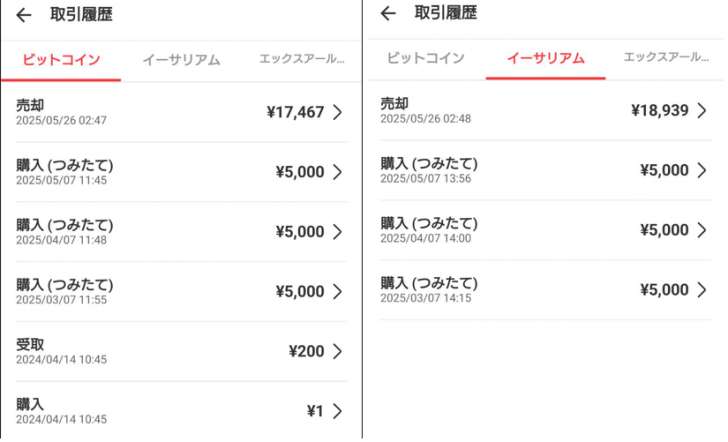Open 売却 transaction dated 2025/05/26 02:47

click(x=181, y=112)
